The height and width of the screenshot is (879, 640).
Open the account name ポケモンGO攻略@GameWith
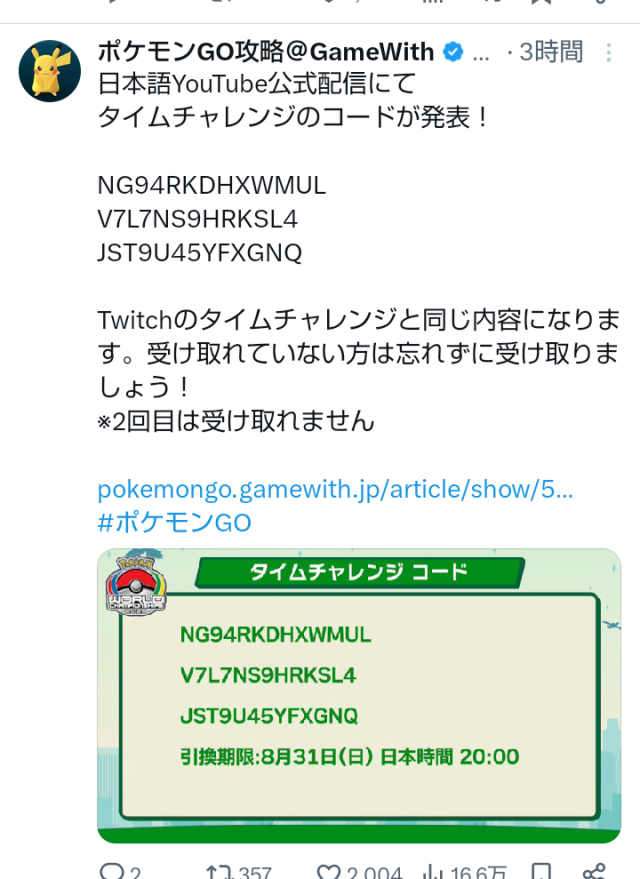tap(266, 52)
